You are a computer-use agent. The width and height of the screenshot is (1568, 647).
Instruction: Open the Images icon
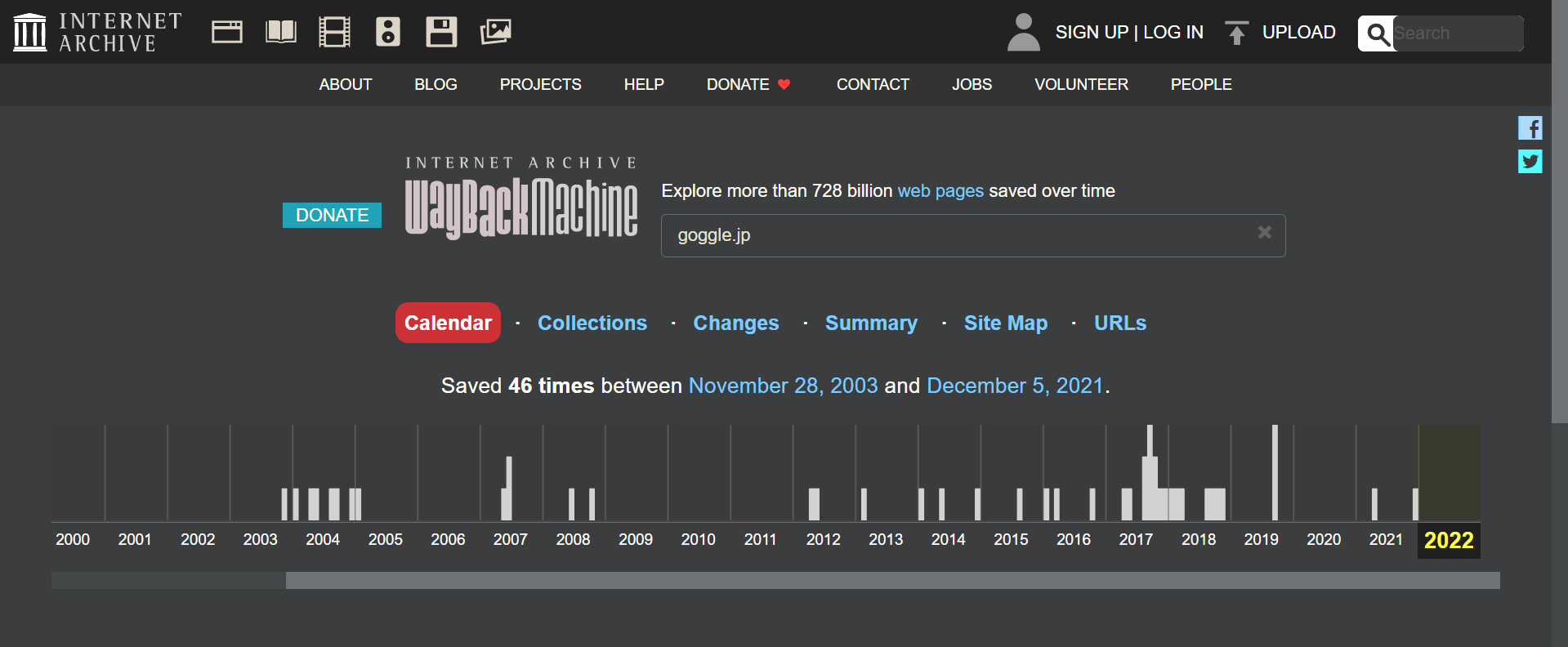click(x=495, y=32)
